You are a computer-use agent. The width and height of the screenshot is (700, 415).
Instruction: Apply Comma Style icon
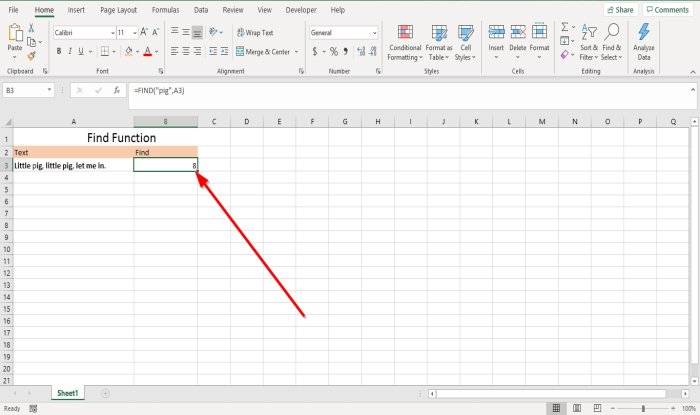point(346,52)
